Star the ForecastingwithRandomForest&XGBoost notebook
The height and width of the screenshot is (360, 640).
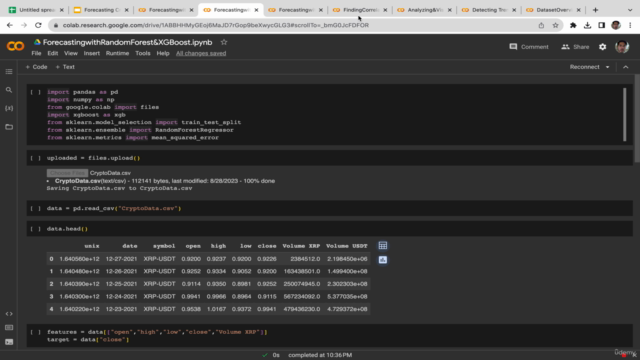click(224, 42)
